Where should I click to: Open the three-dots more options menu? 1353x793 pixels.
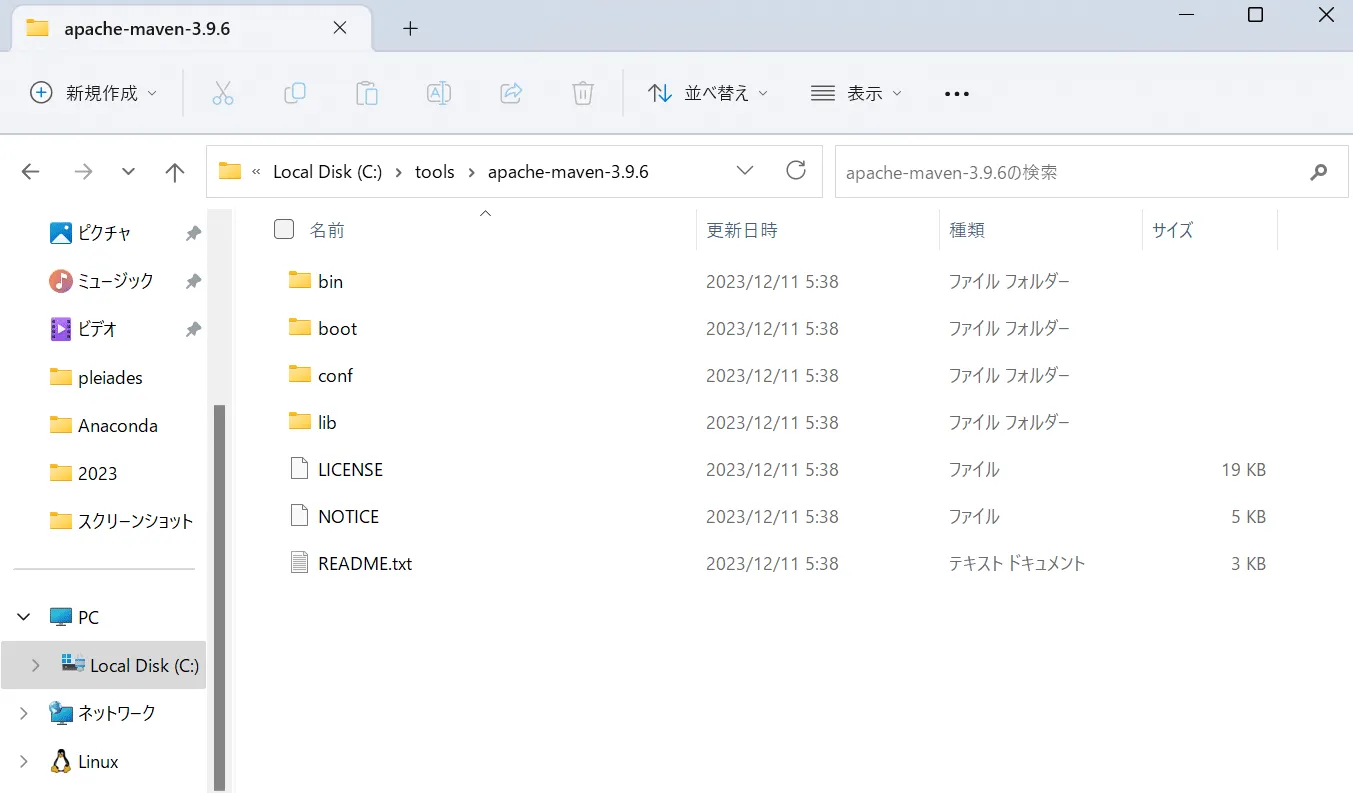click(x=957, y=94)
